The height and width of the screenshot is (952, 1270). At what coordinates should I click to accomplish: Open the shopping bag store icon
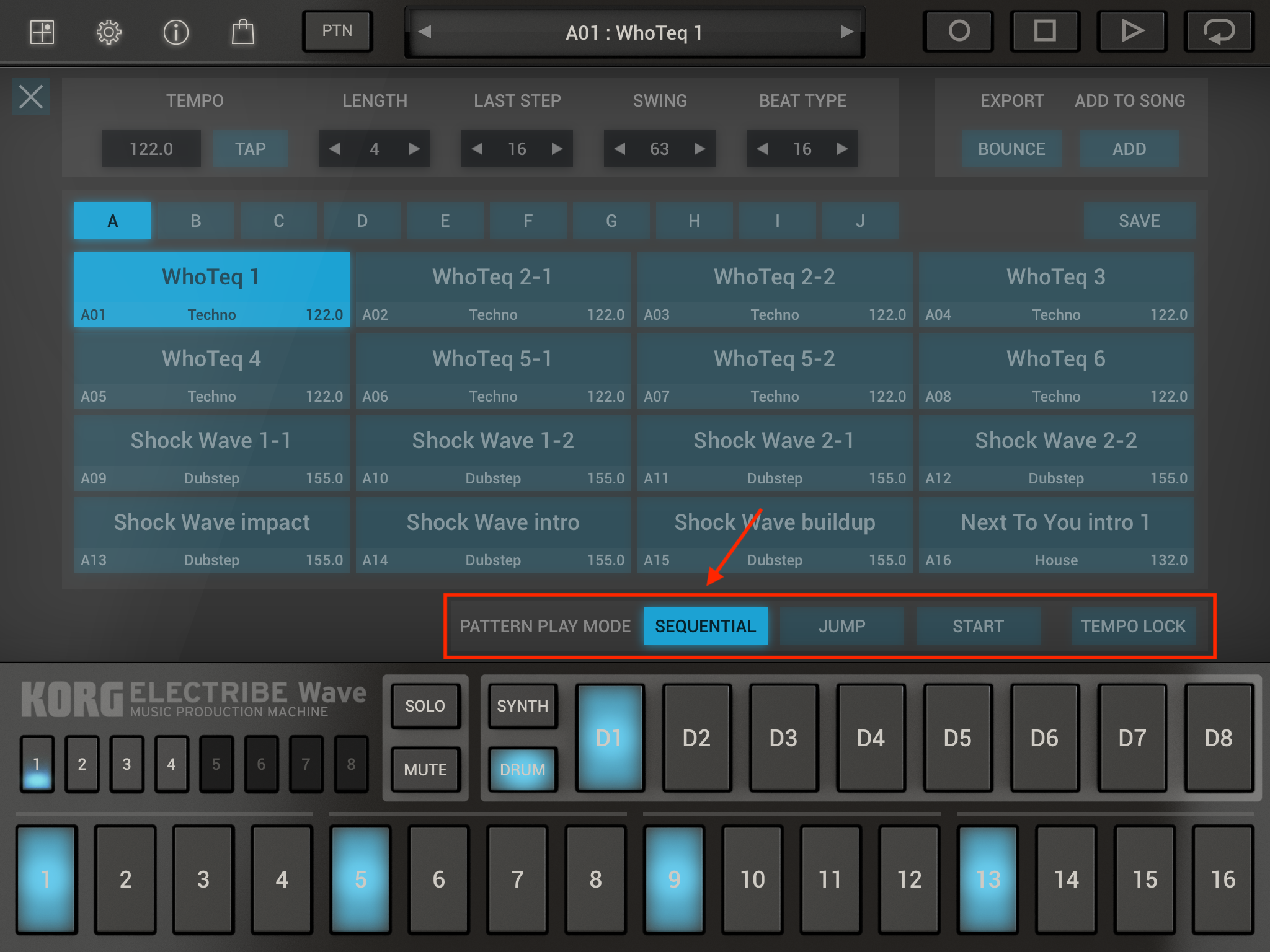pos(242,32)
